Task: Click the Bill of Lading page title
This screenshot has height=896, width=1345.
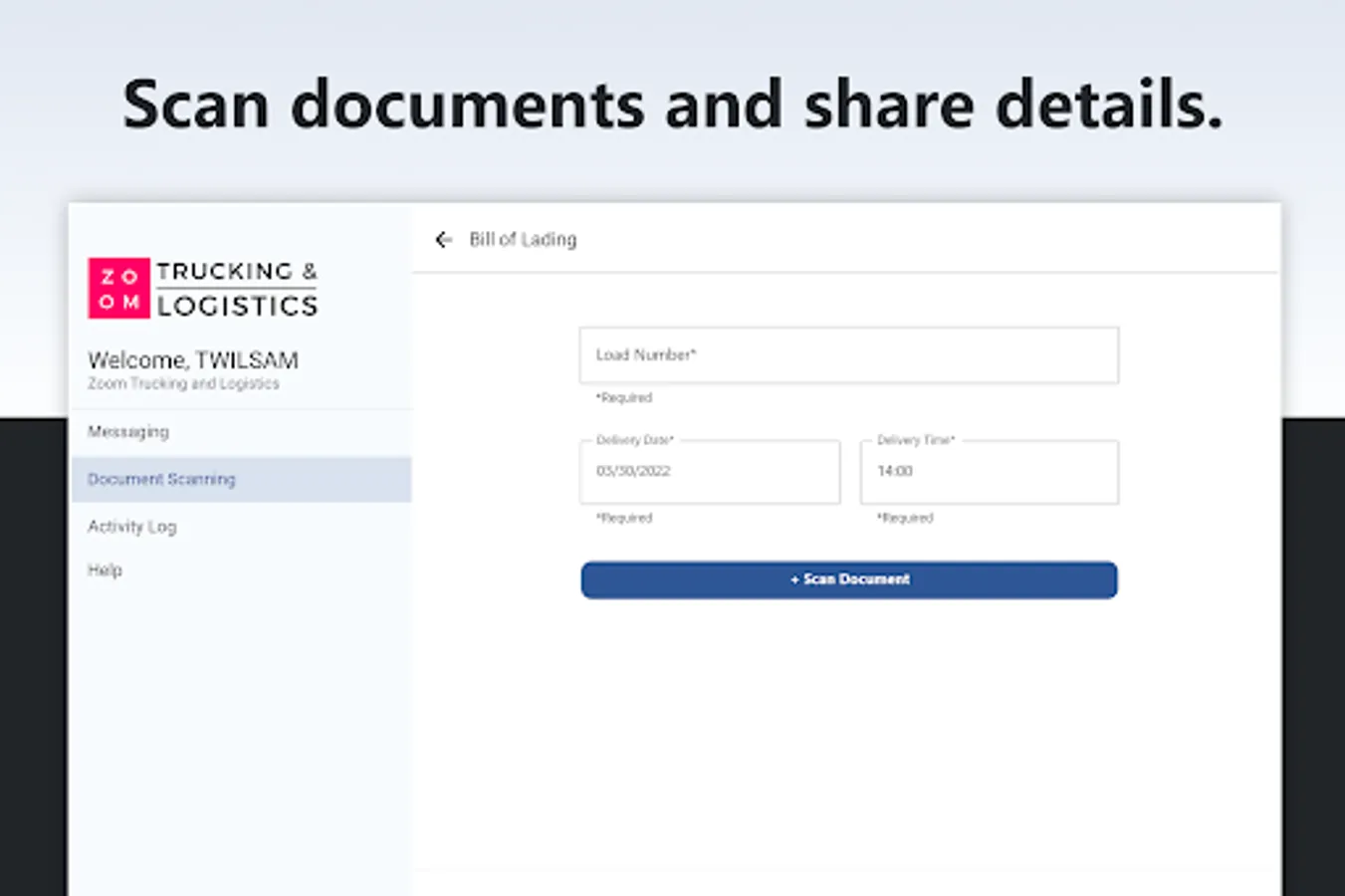Action: point(523,239)
